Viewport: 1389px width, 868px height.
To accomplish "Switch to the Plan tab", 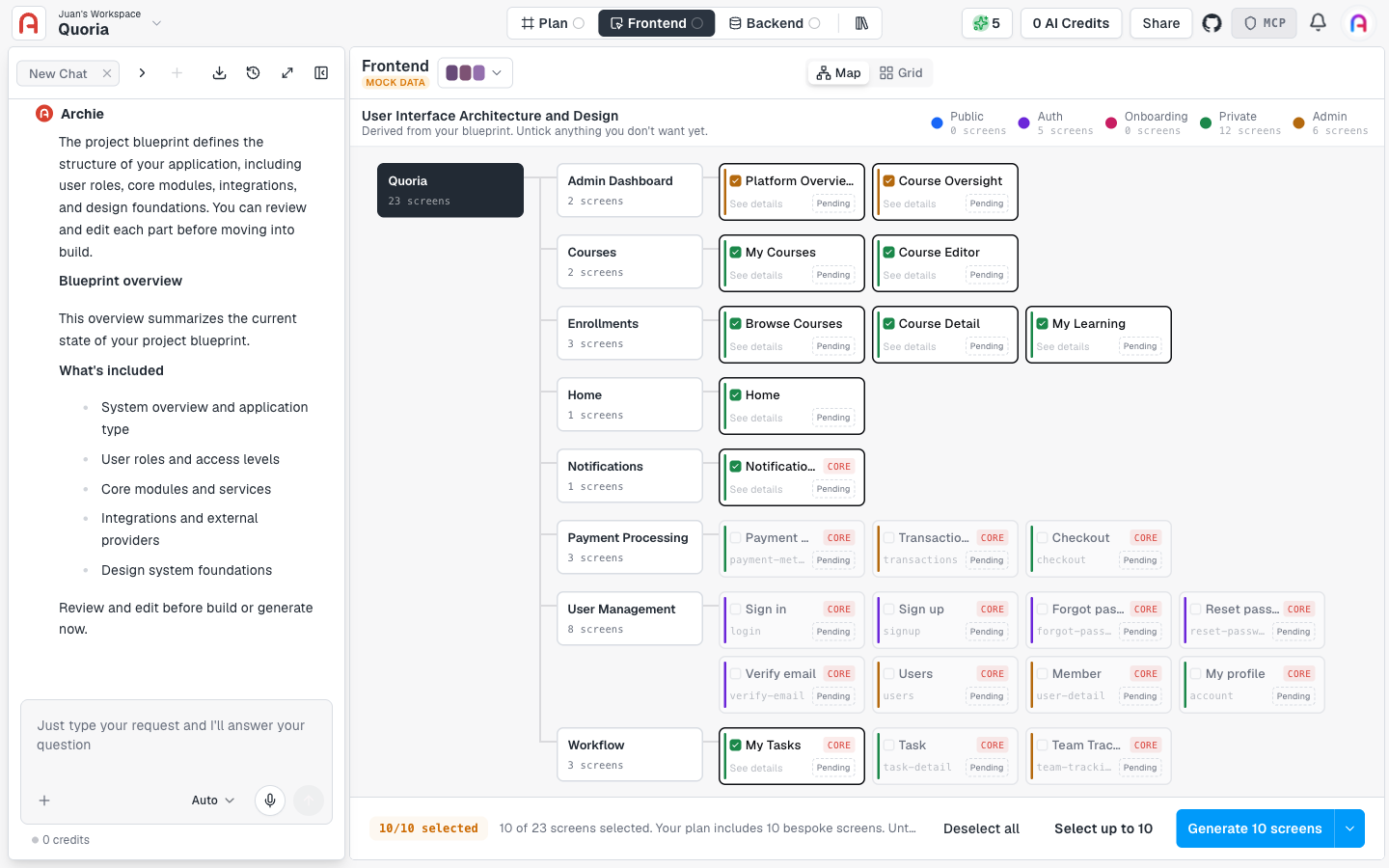I will 553,23.
